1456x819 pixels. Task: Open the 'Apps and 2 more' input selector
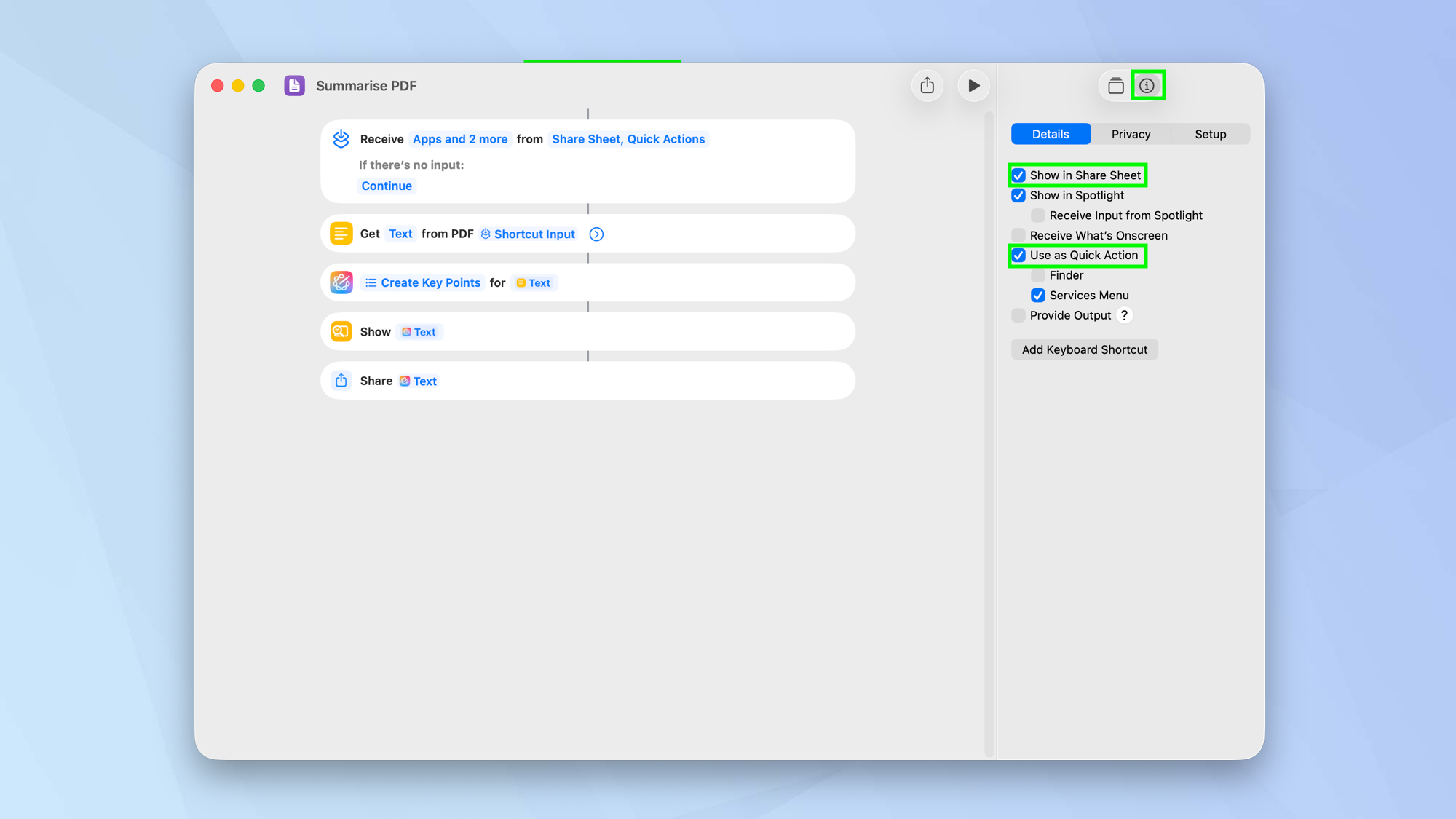(459, 138)
